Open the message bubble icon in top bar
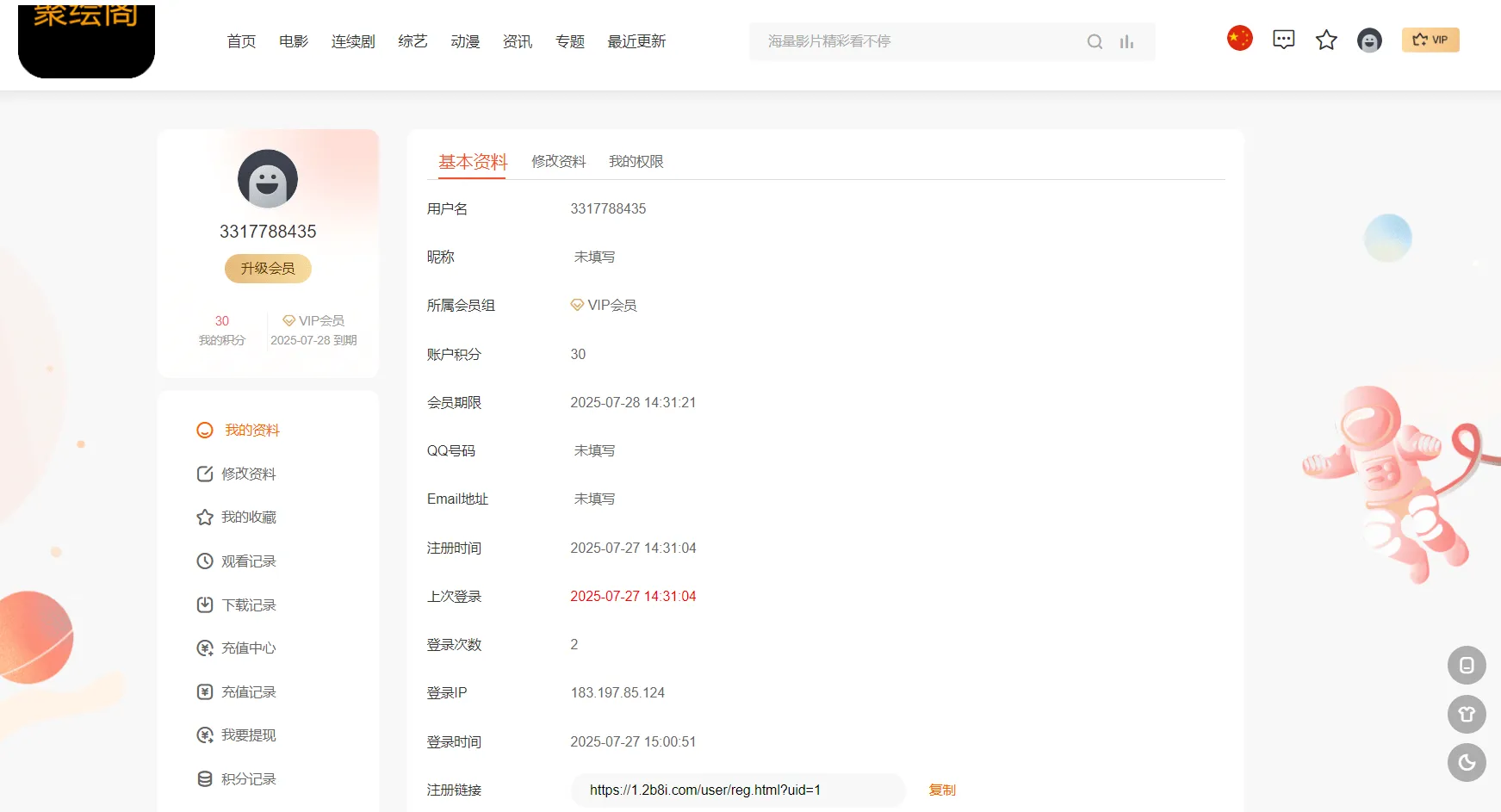This screenshot has width=1501, height=812. (1283, 39)
